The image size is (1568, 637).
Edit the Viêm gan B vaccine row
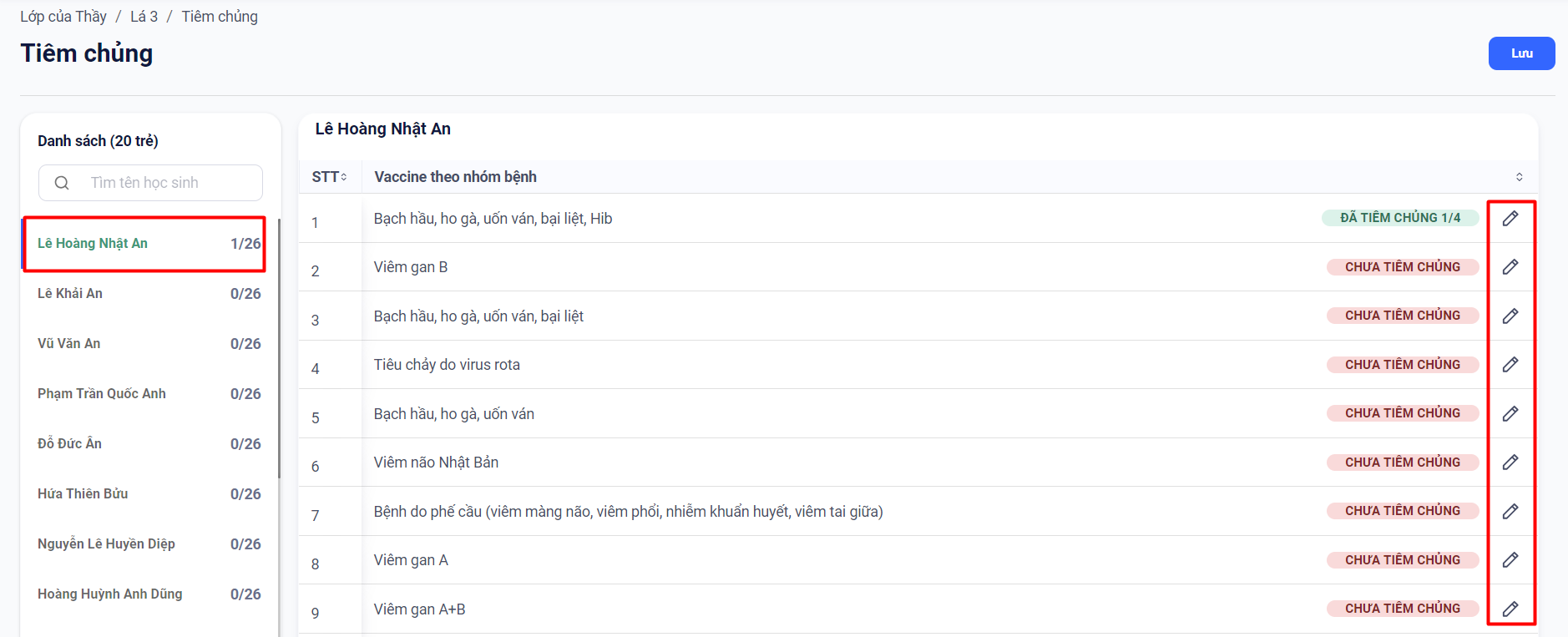click(1510, 267)
